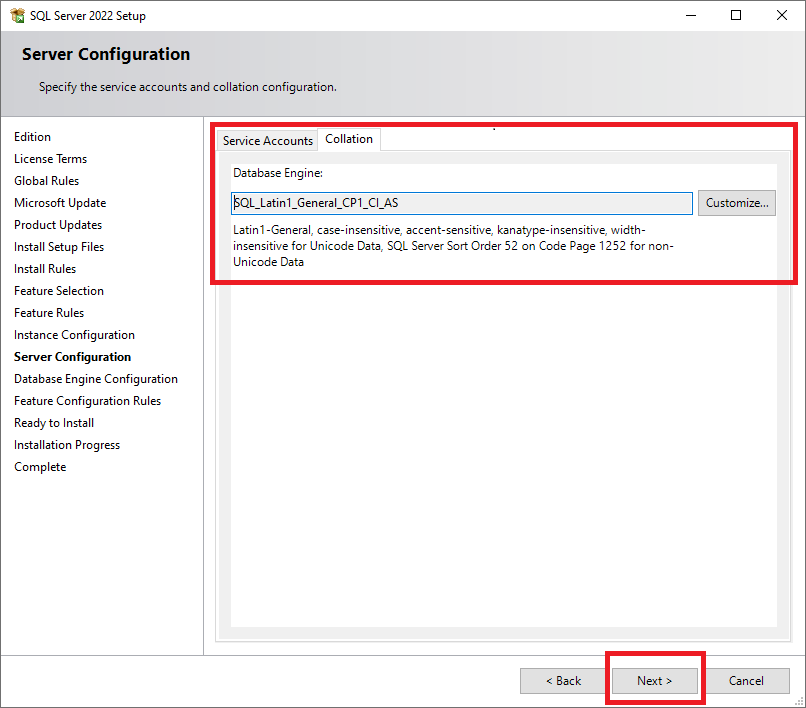
Task: Select Database Engine Configuration step
Action: [96, 379]
